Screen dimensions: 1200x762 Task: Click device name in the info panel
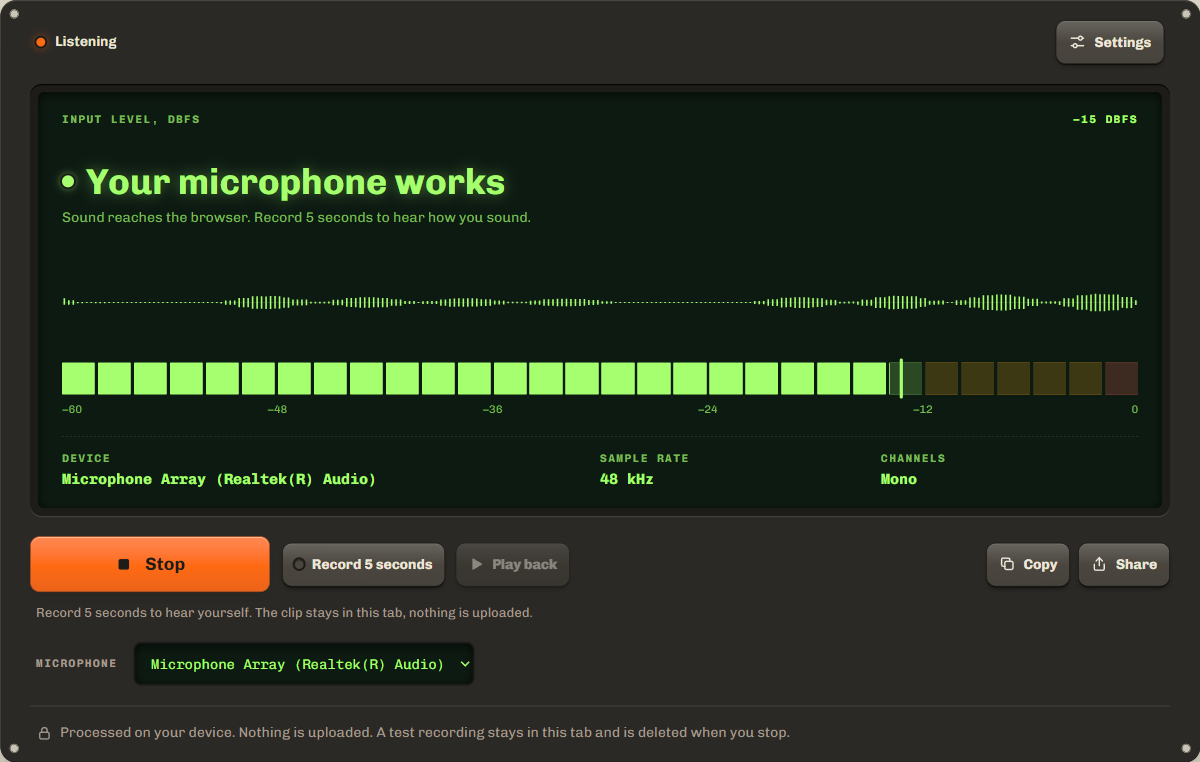(219, 479)
